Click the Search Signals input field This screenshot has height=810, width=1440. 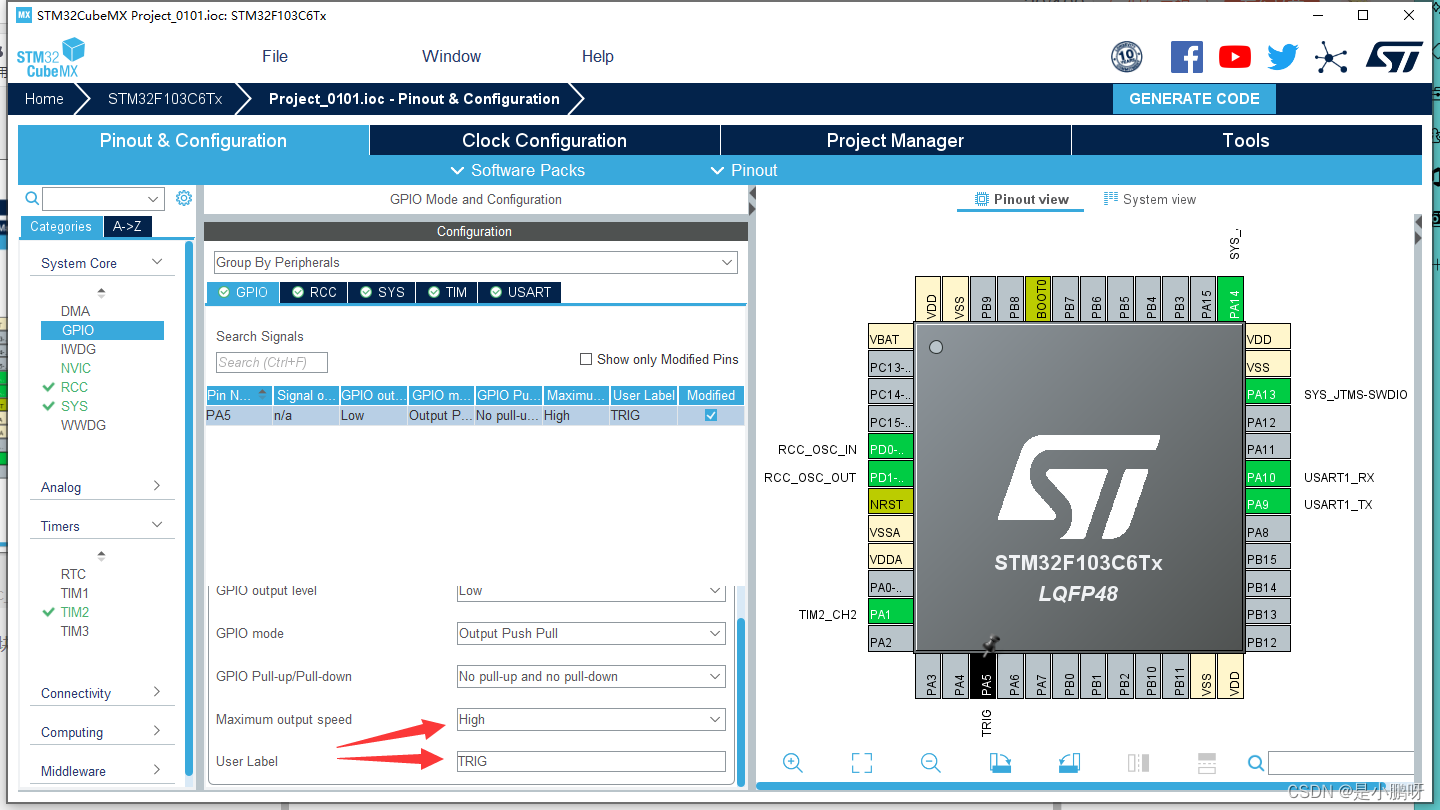[x=272, y=362]
